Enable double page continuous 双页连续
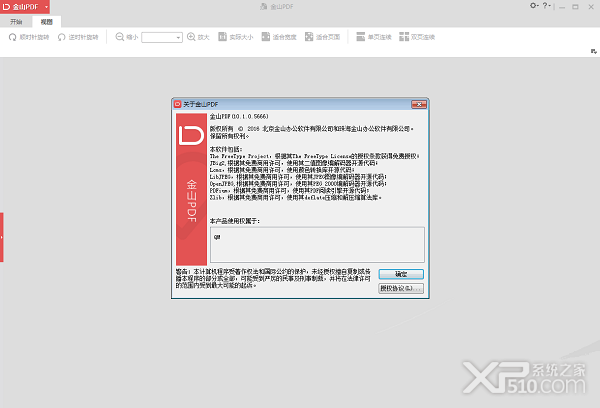 417,37
